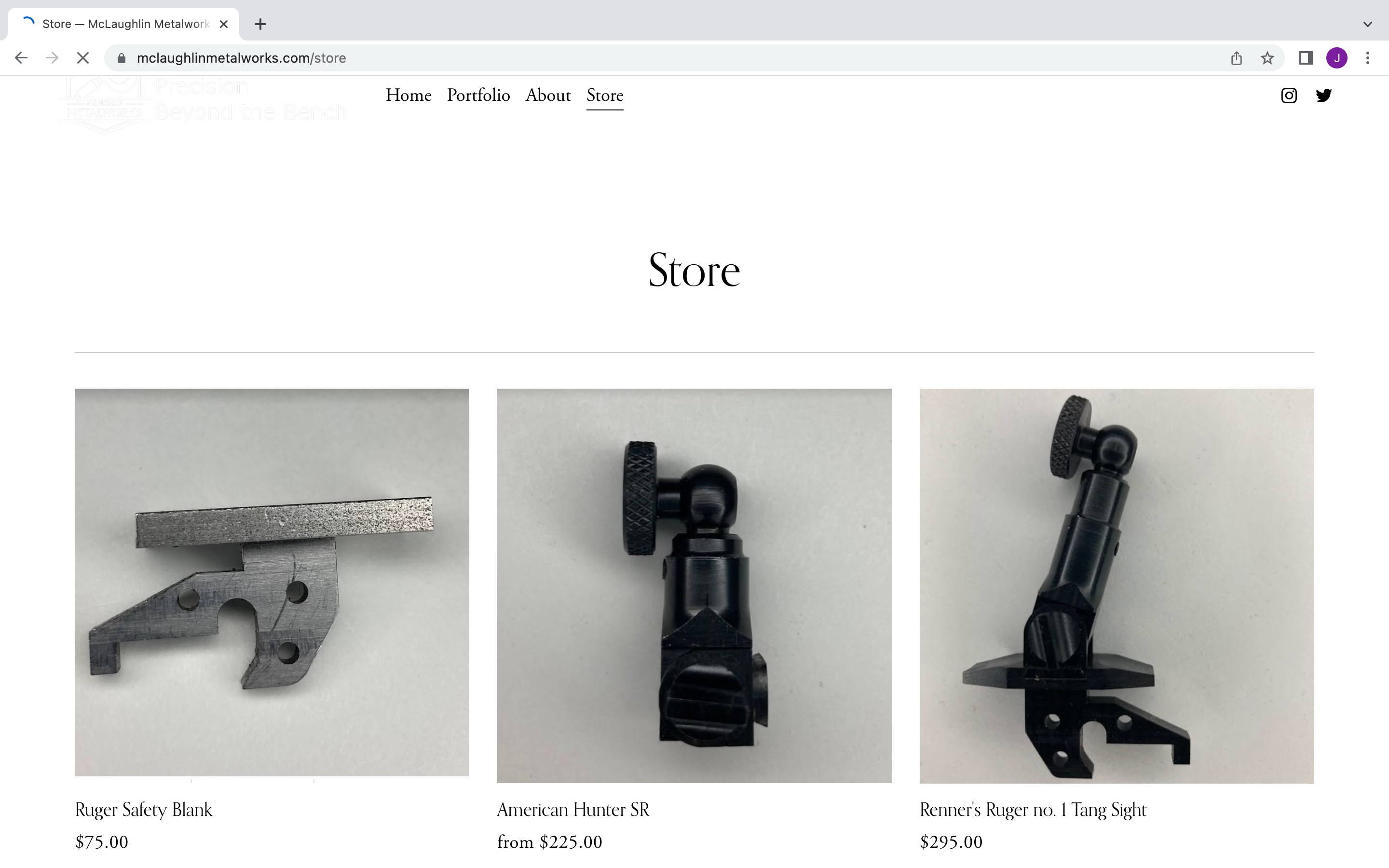Open American Hunter SR product link
The height and width of the screenshot is (868, 1389).
[573, 810]
